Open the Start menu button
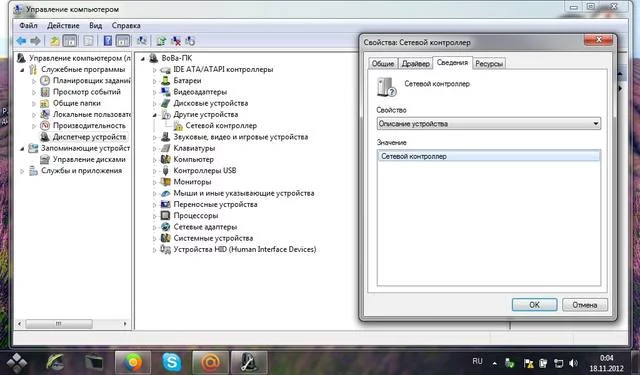640x375 pixels. 16,362
